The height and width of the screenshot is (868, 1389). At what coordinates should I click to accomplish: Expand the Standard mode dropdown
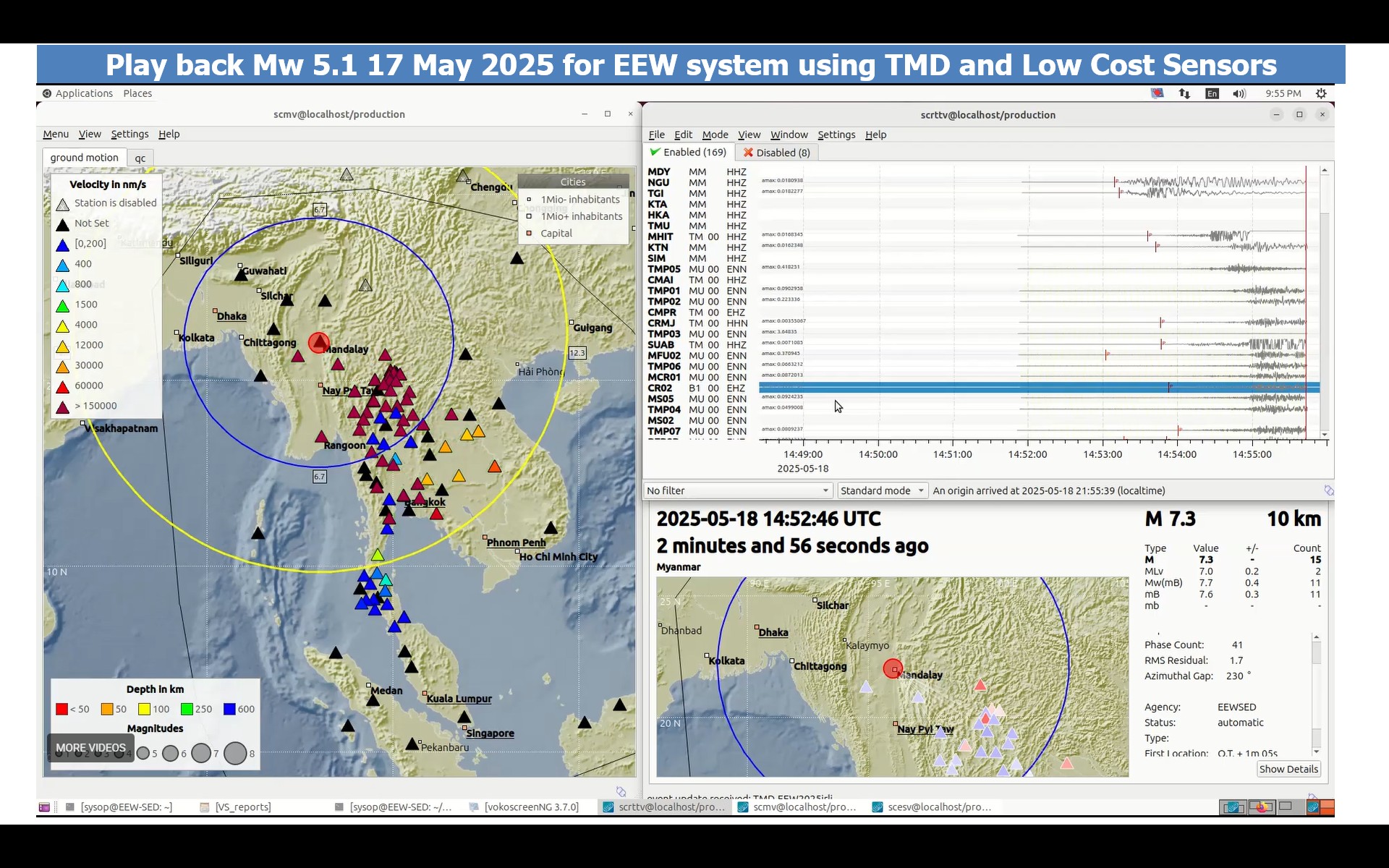(881, 490)
